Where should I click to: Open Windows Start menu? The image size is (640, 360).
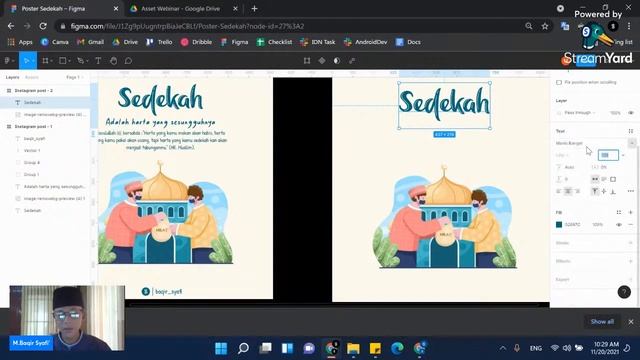(221, 348)
